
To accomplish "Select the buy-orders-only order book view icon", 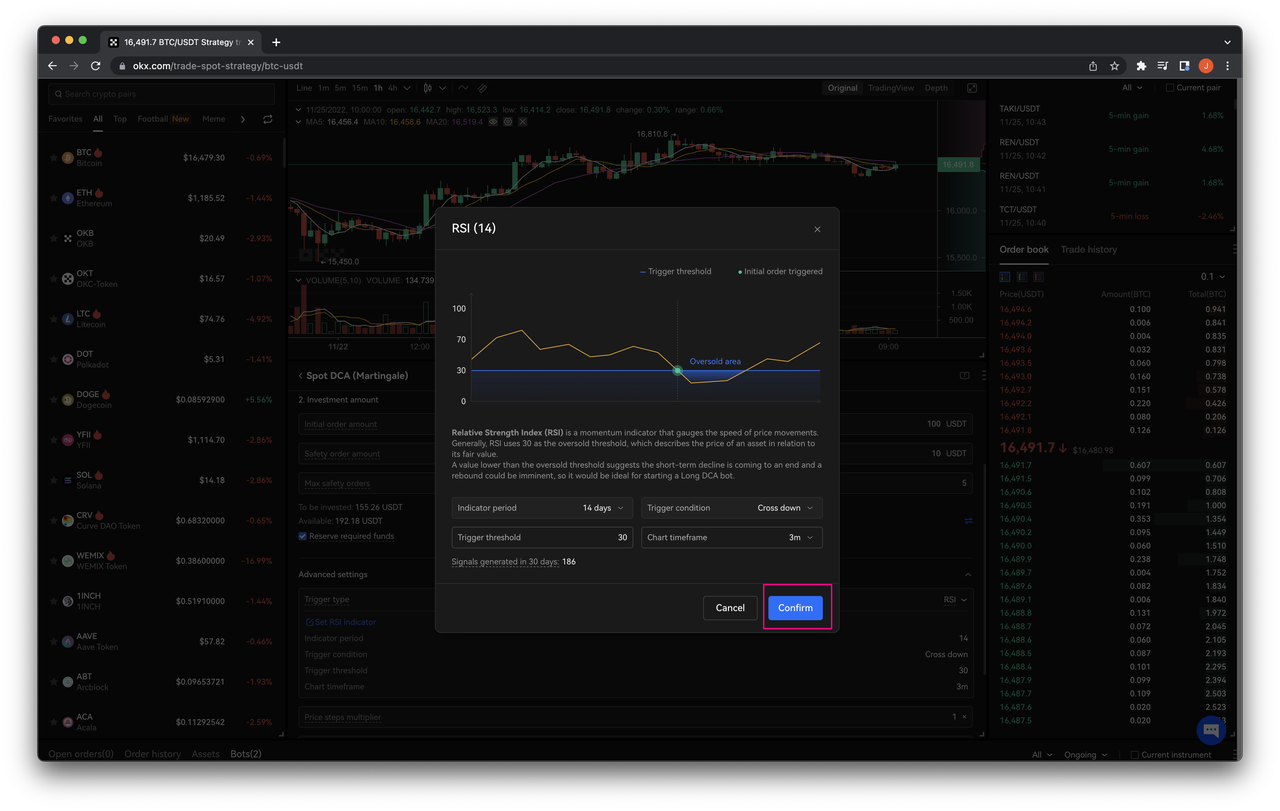I will (x=1021, y=276).
